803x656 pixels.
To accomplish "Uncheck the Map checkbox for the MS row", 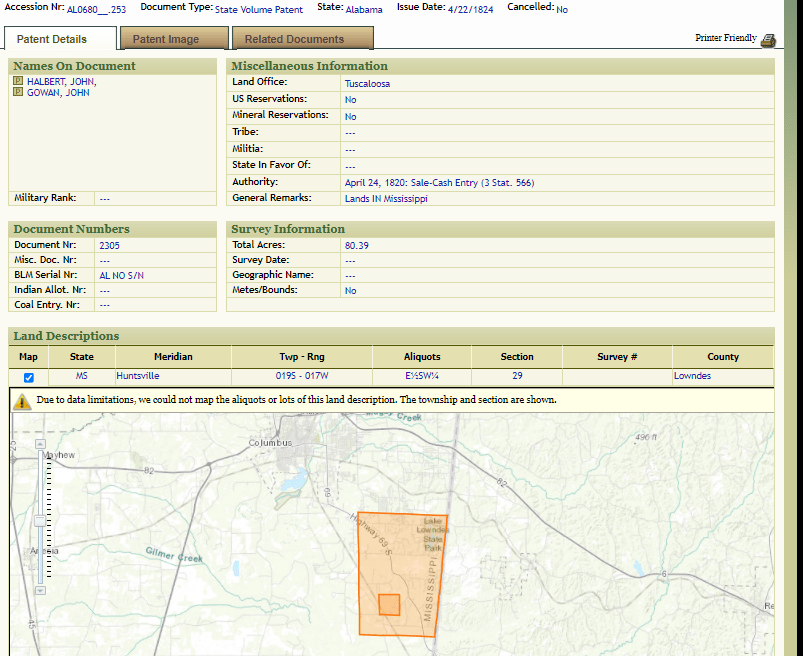I will coord(29,377).
